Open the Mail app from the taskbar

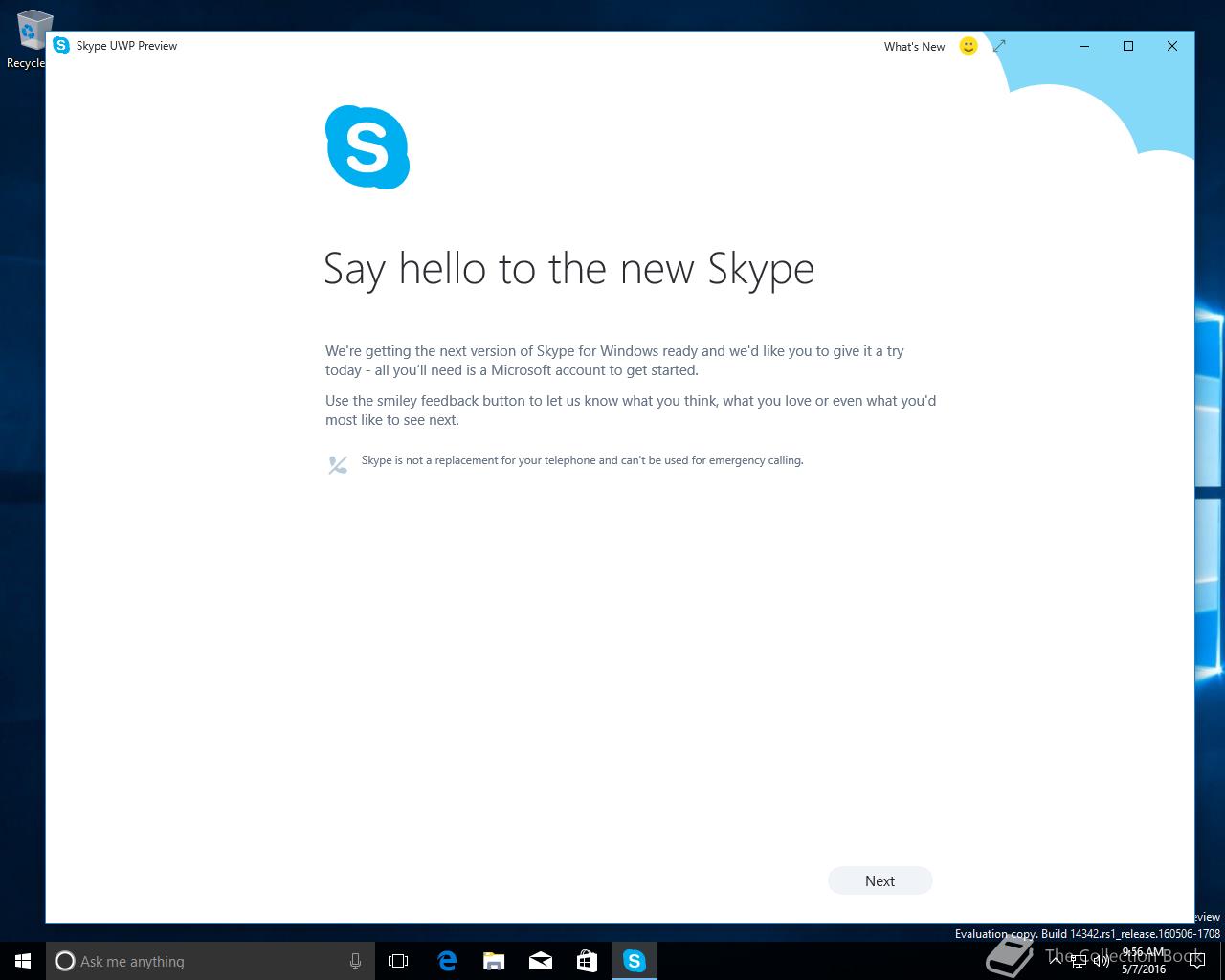click(541, 961)
